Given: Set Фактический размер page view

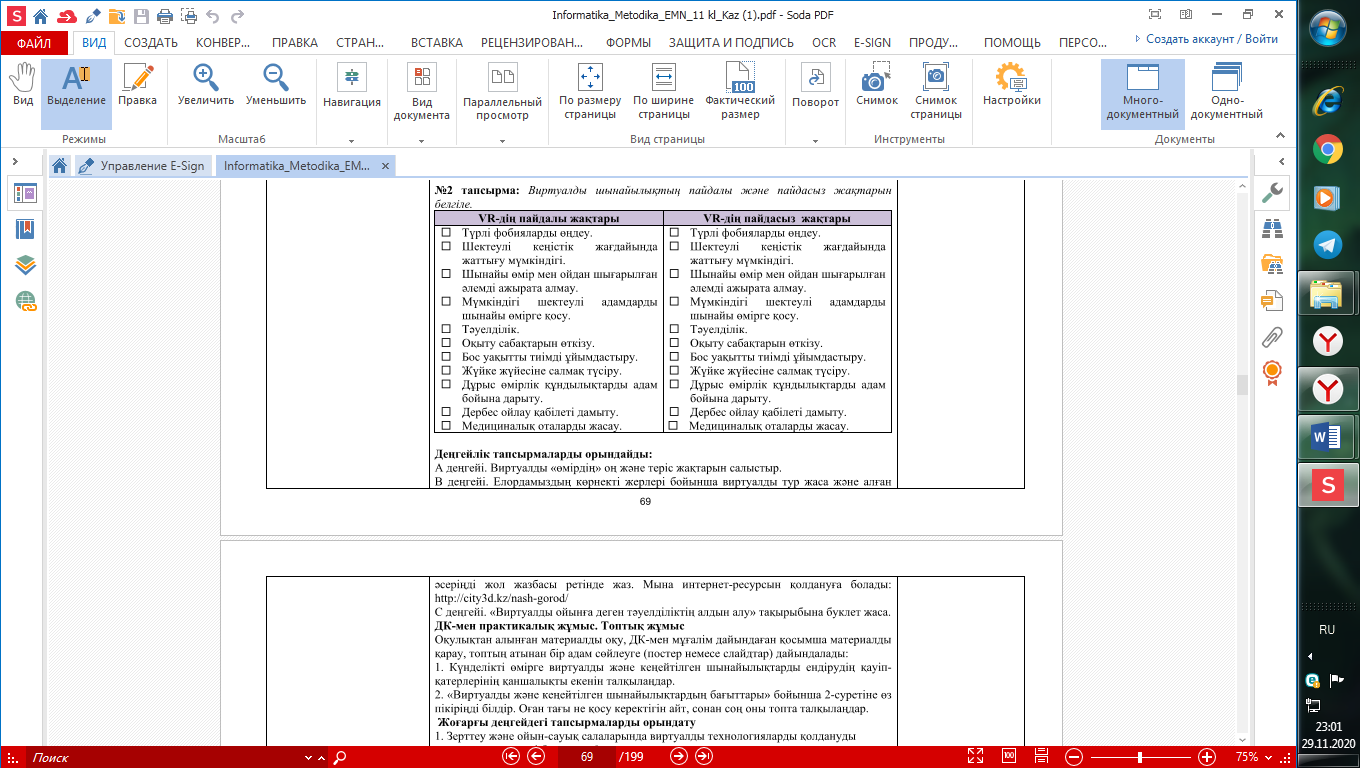Looking at the screenshot, I should pyautogui.click(x=740, y=92).
